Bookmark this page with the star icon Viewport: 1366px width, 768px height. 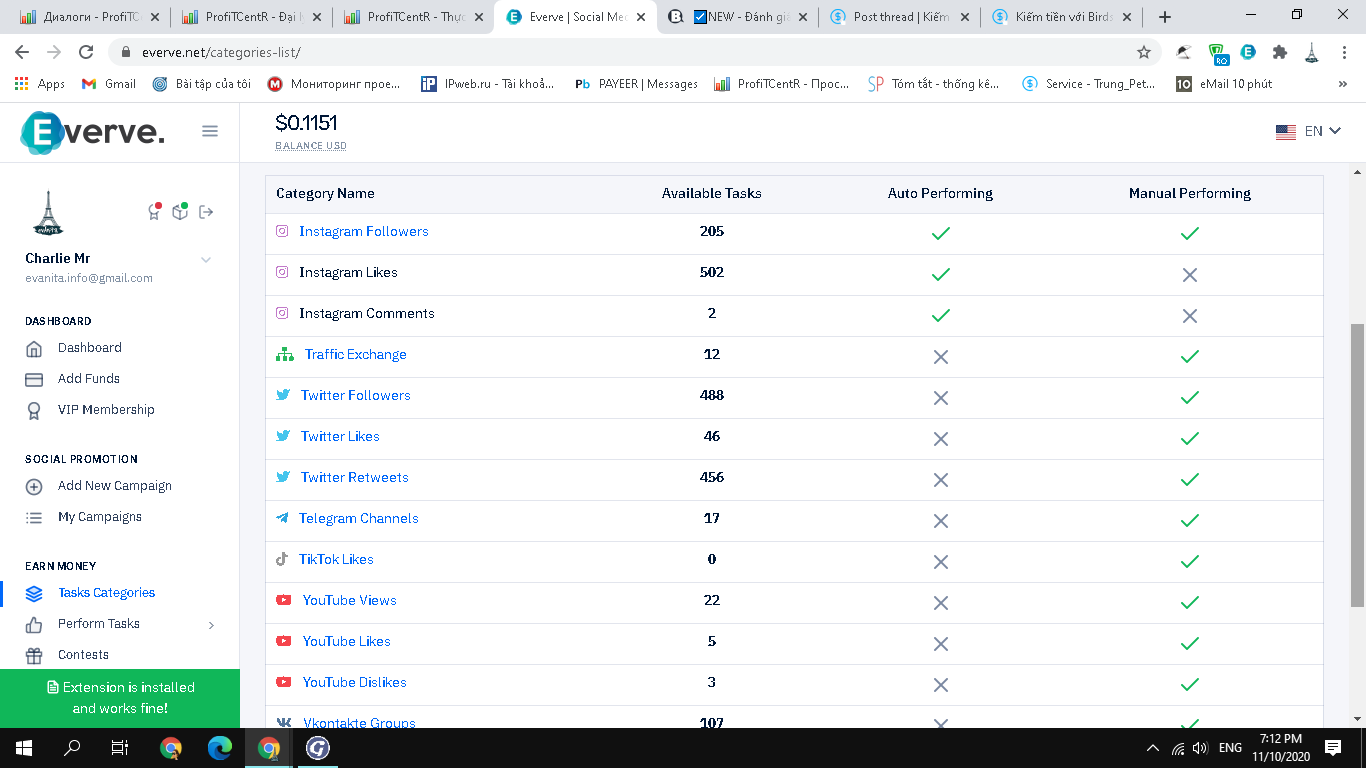pos(1144,52)
